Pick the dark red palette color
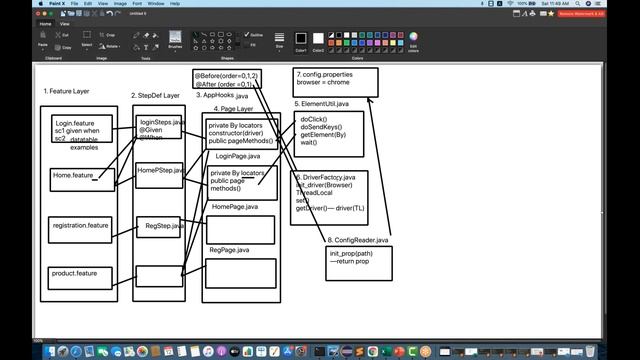Image resolution: width=640 pixels, height=360 pixels. (401, 35)
